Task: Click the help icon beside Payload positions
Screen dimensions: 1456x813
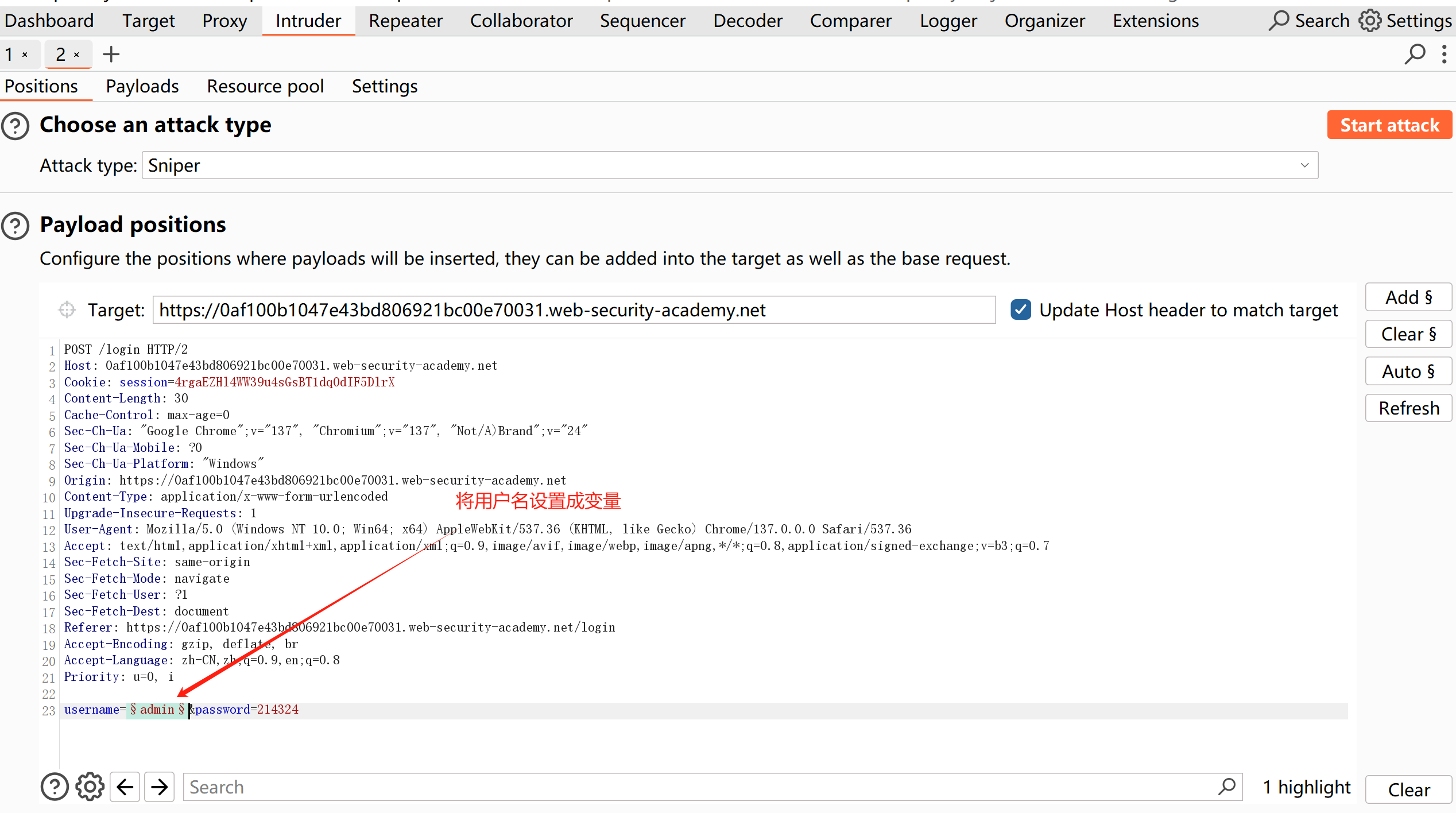Action: [16, 225]
